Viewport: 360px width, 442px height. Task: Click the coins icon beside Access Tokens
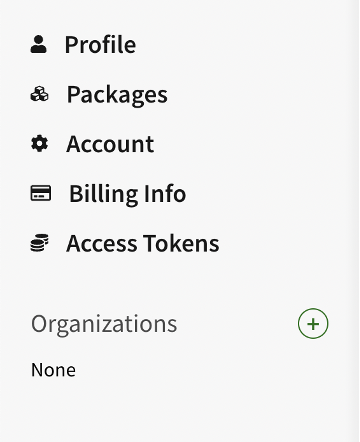click(x=40, y=243)
